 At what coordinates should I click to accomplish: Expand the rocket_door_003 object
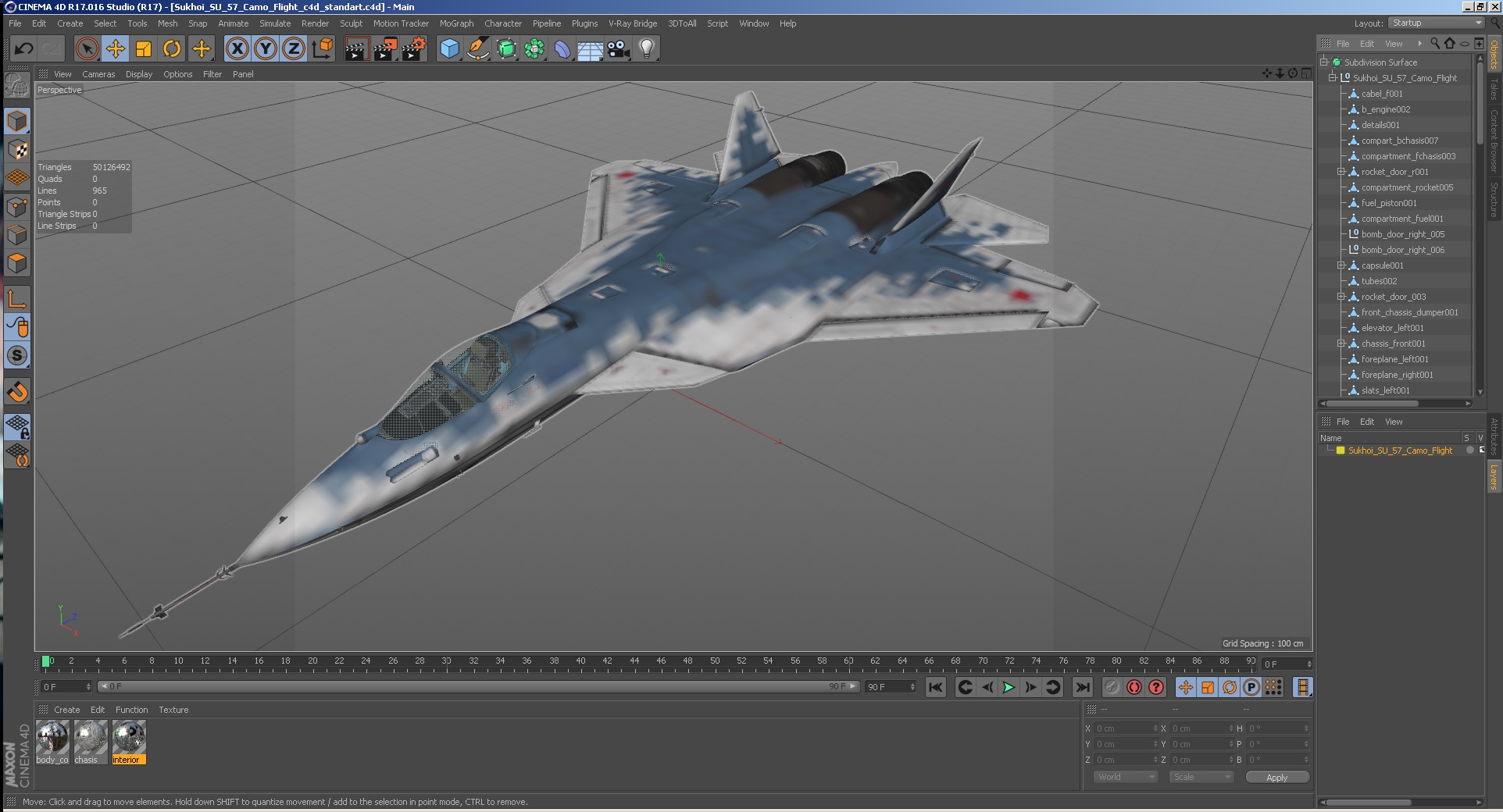point(1341,297)
